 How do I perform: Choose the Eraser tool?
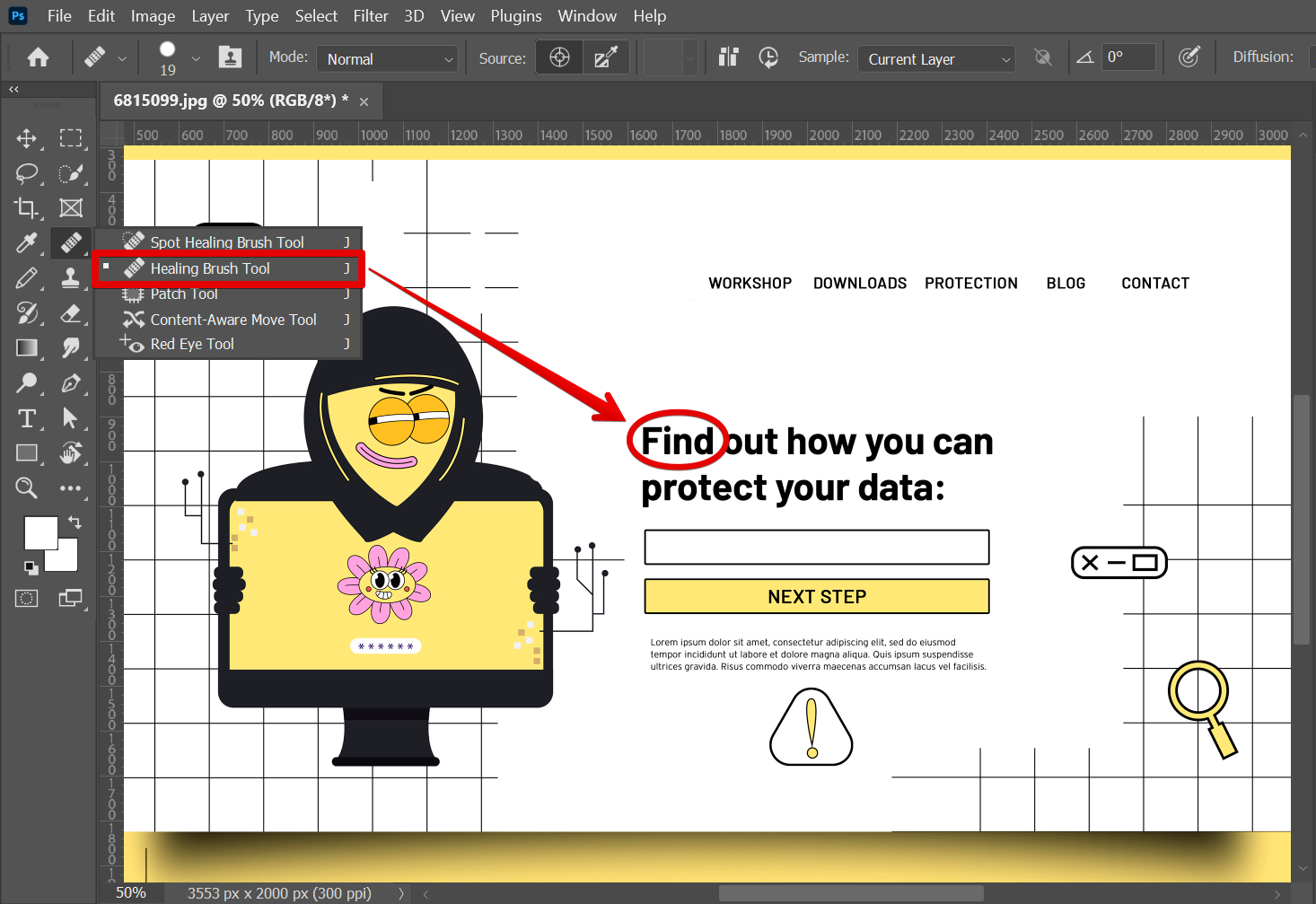click(x=71, y=313)
